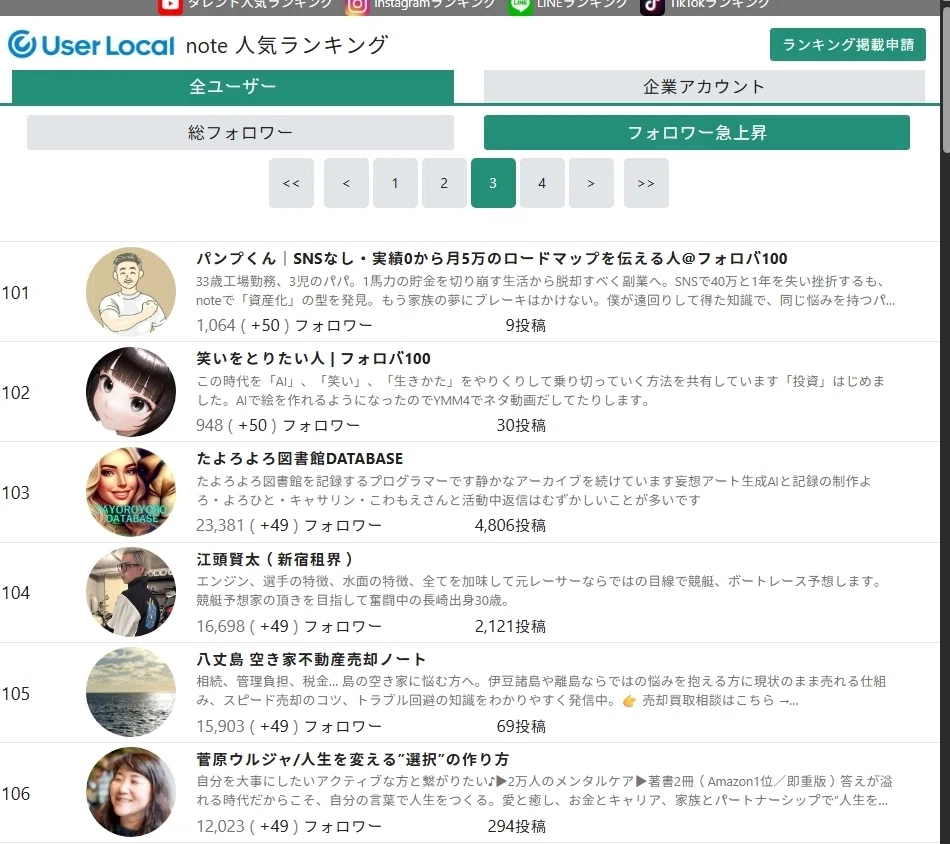Click the 4,806投稿 post count
950x844 pixels.
510,525
